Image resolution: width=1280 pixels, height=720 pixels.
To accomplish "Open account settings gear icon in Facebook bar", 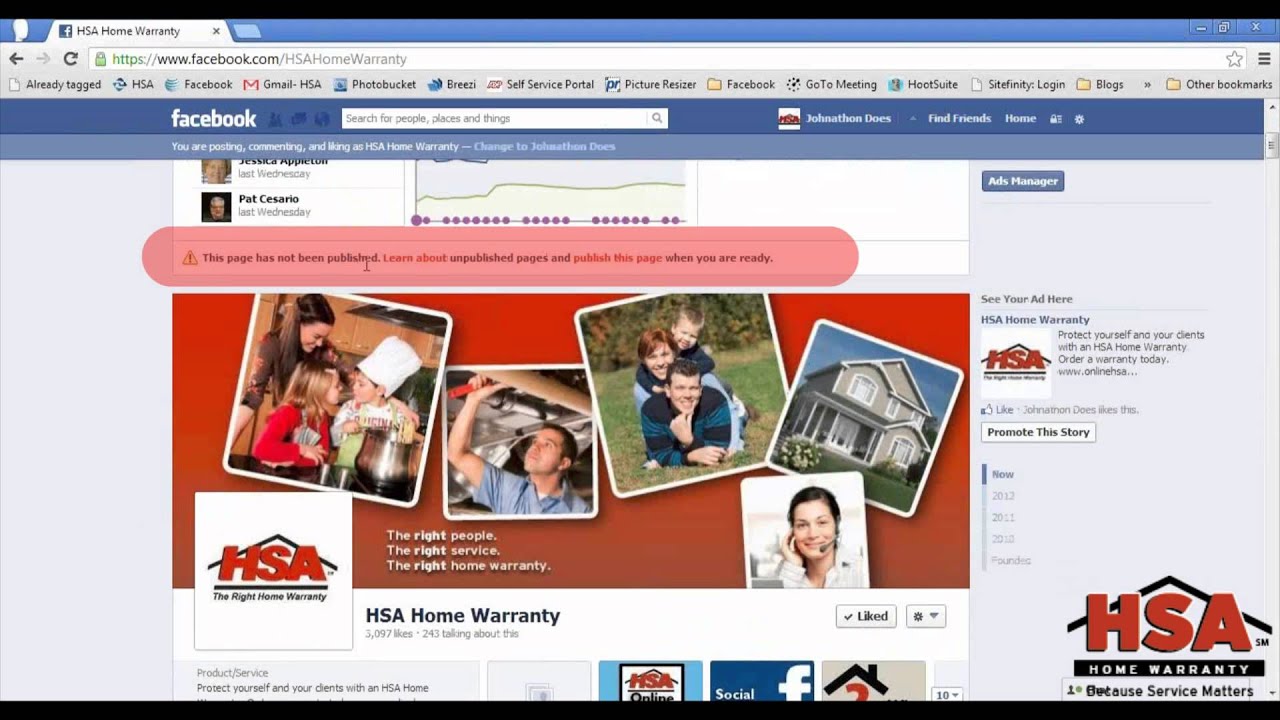I will 1079,119.
